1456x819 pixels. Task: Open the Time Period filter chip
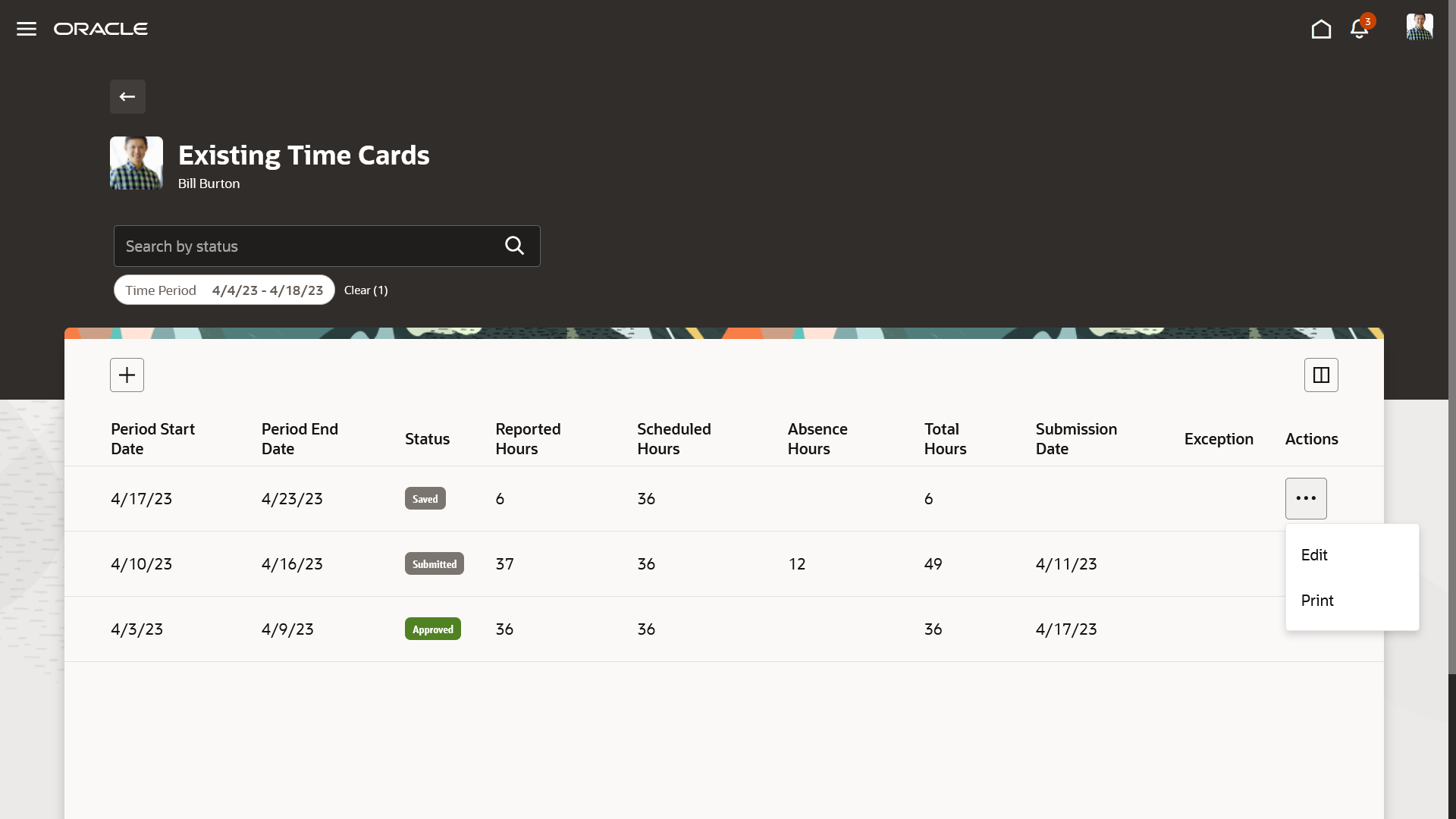coord(224,290)
